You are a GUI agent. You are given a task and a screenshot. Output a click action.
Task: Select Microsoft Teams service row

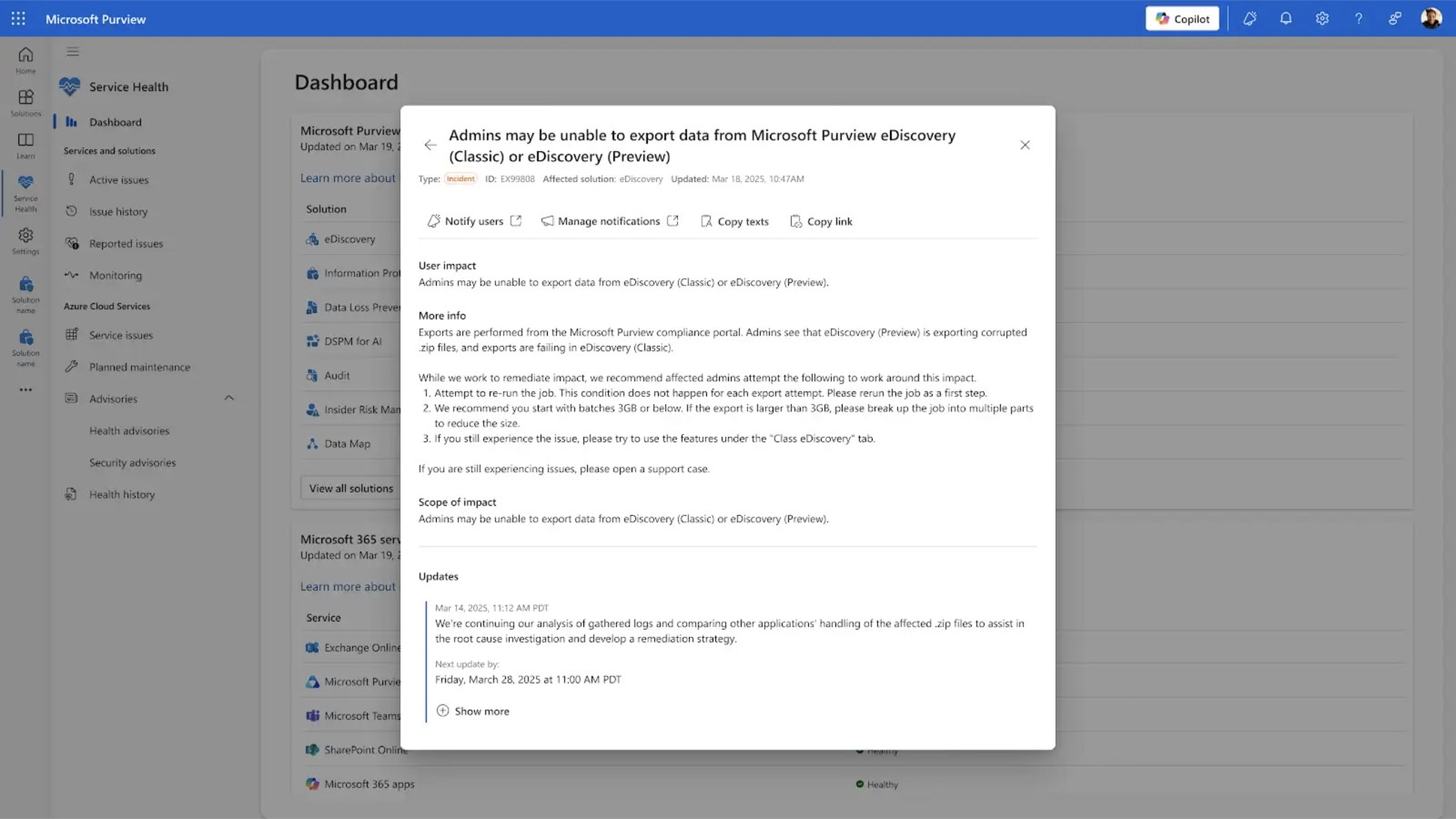coord(352,716)
